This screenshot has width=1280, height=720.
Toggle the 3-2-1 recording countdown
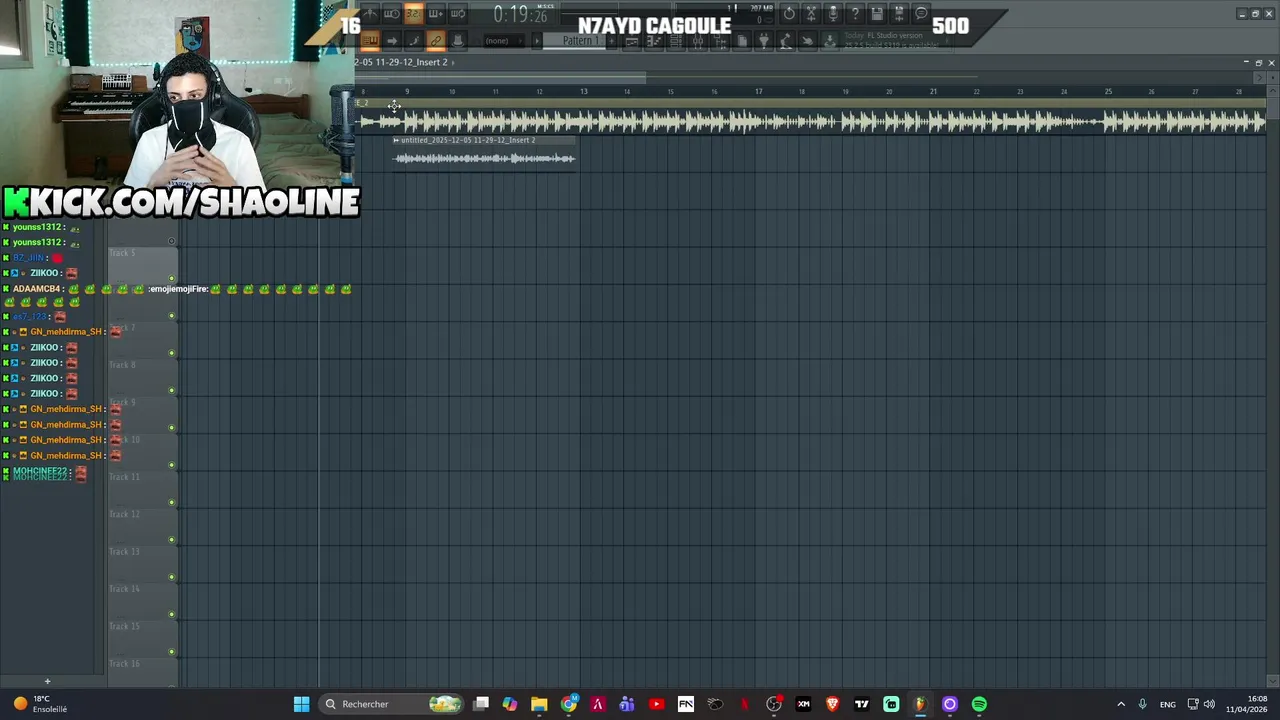pos(414,14)
